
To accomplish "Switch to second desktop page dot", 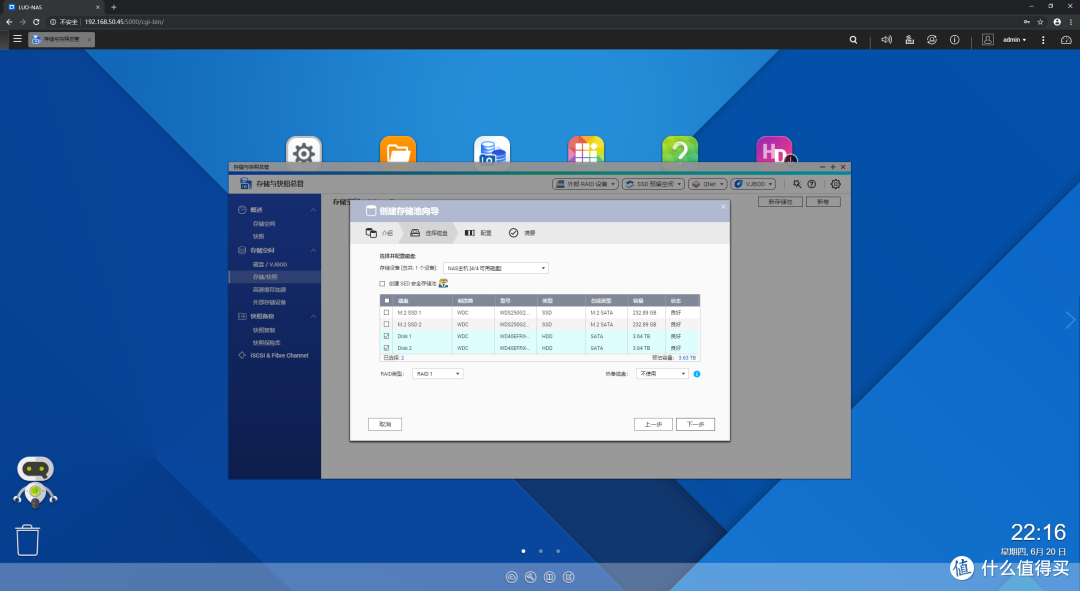I will pos(541,551).
